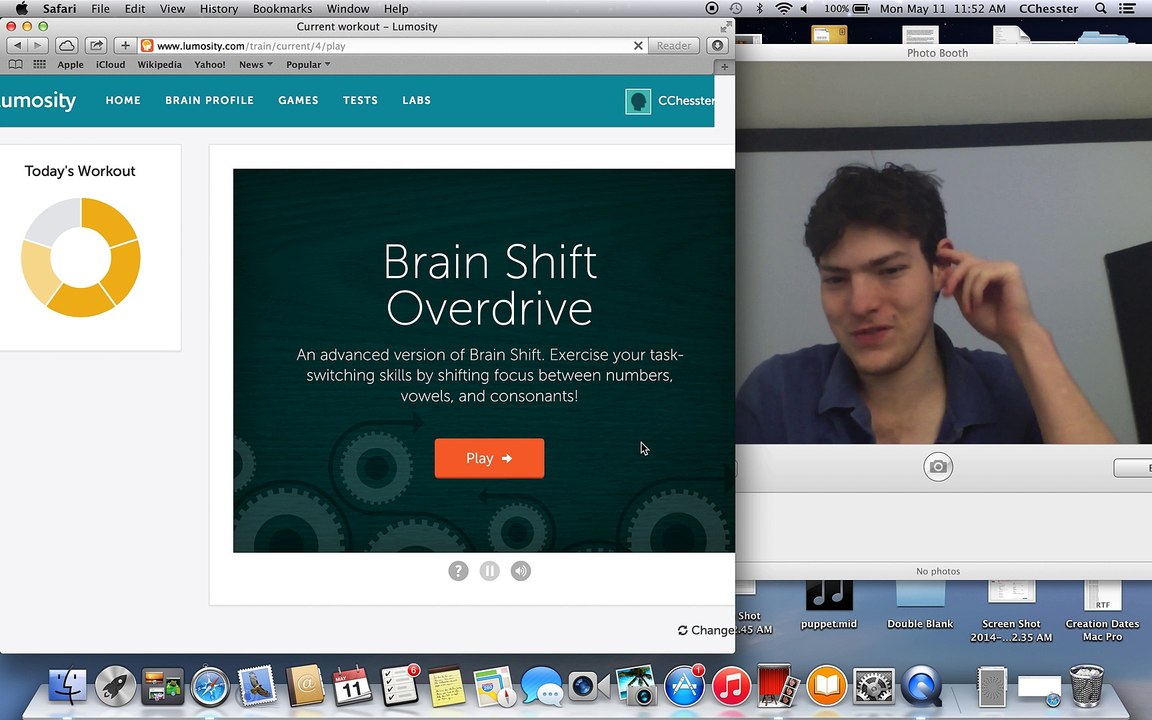The image size is (1152, 720).
Task: Open iBooks in the Dock
Action: click(827, 686)
